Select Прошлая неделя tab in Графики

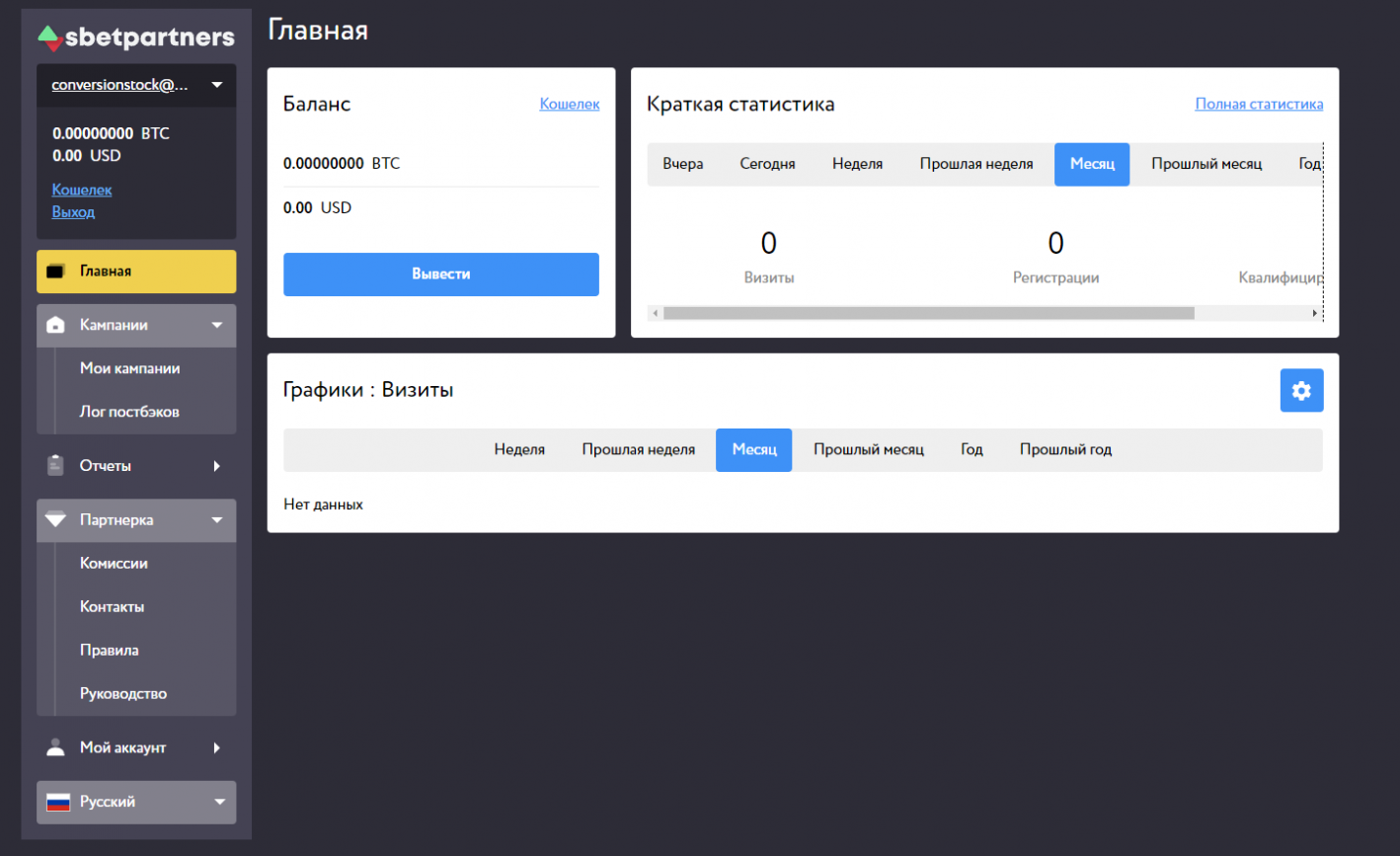point(638,449)
